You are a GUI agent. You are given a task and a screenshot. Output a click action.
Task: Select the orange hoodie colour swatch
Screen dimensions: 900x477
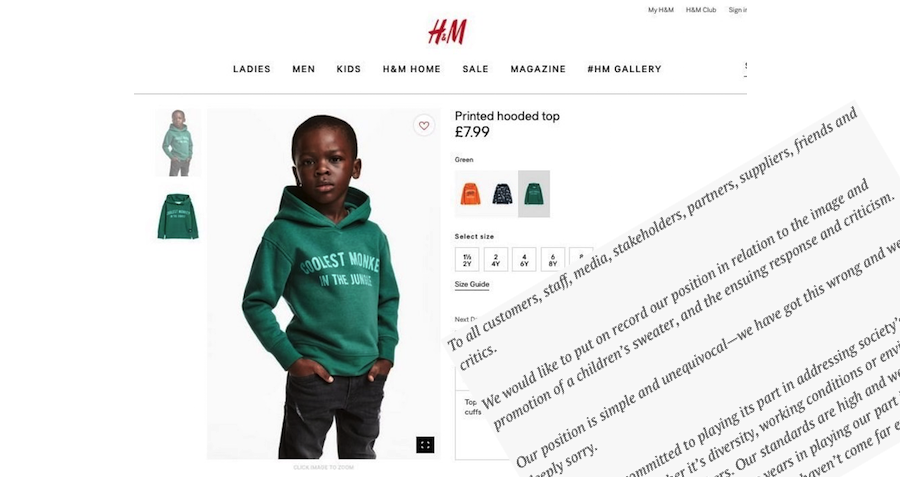470,193
